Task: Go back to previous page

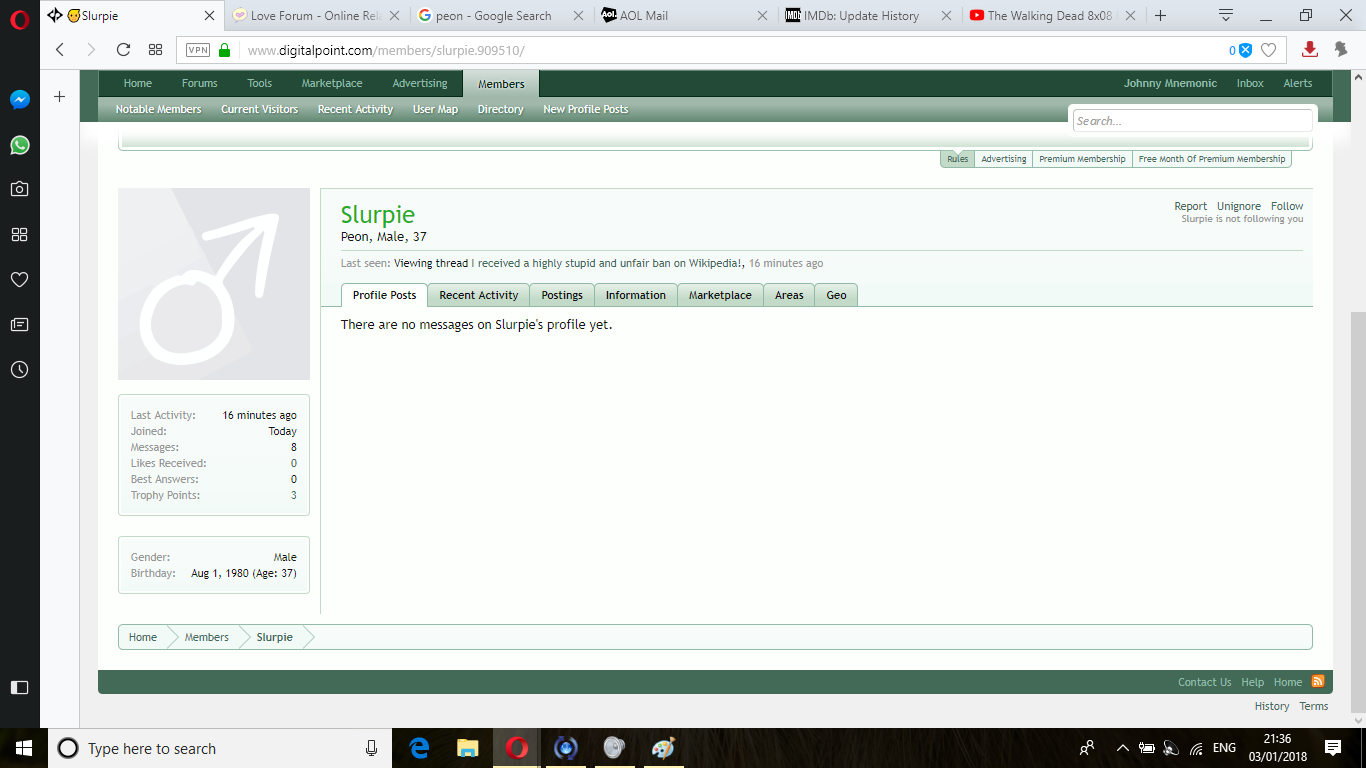Action: point(60,50)
